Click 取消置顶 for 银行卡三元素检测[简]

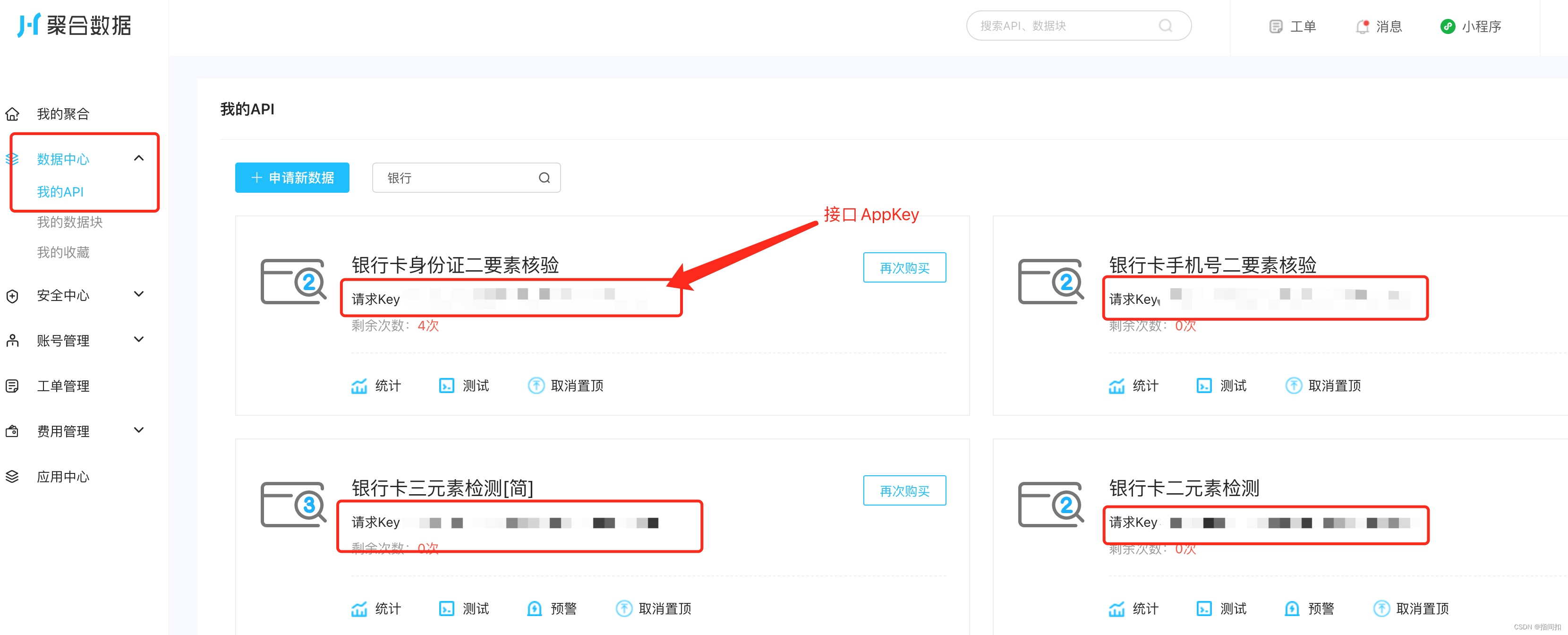653,609
